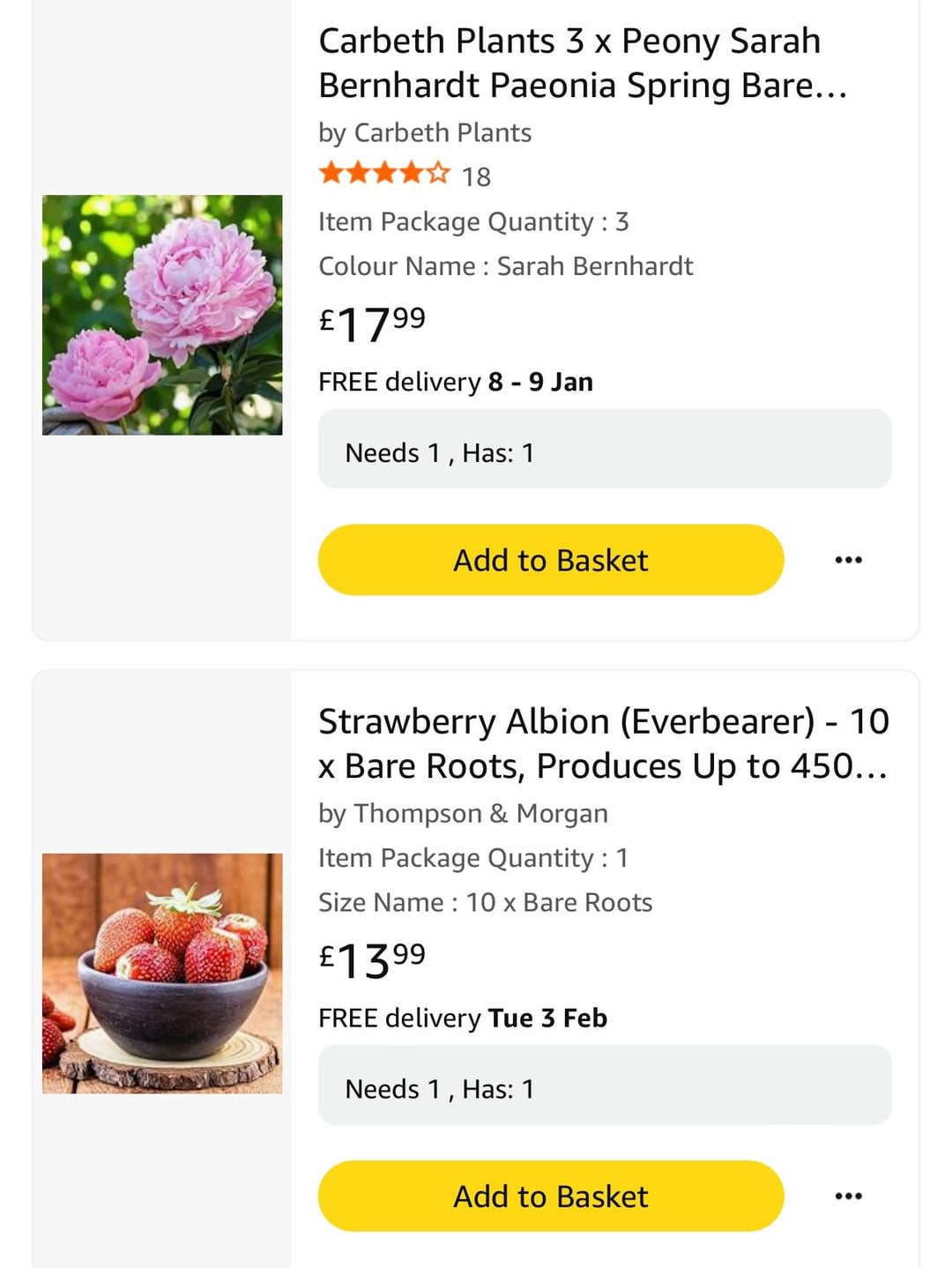Click the £13.99 price of the strawberries
This screenshot has height=1268, width=952.
click(372, 960)
